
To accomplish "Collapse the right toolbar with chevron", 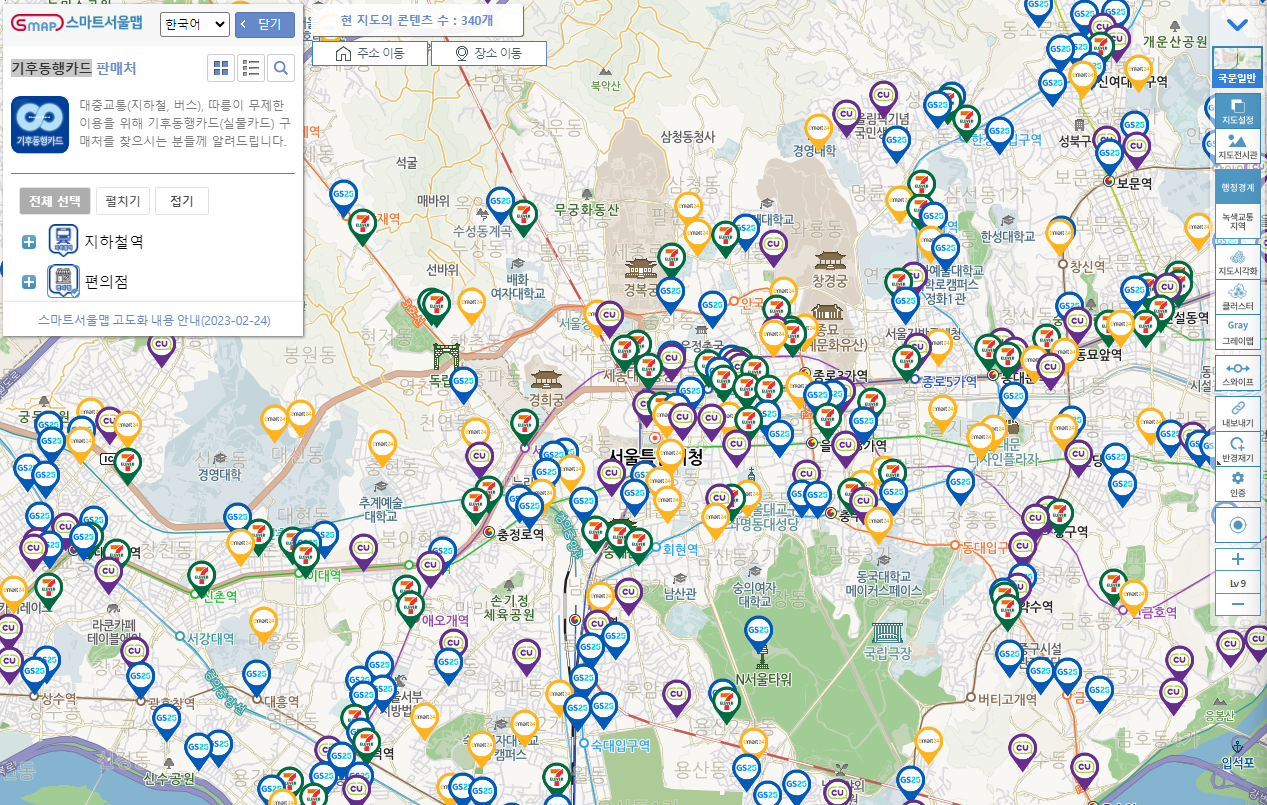I will pos(1237,25).
